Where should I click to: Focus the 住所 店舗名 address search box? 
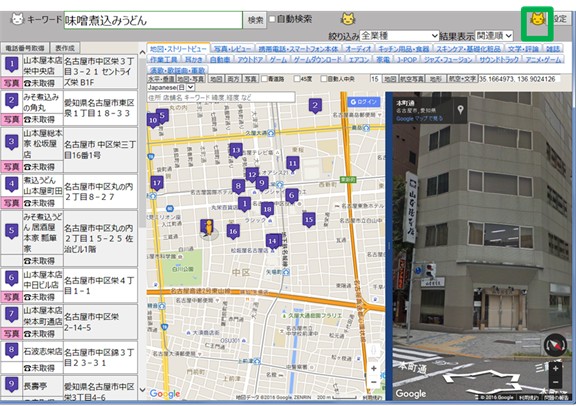pos(221,97)
